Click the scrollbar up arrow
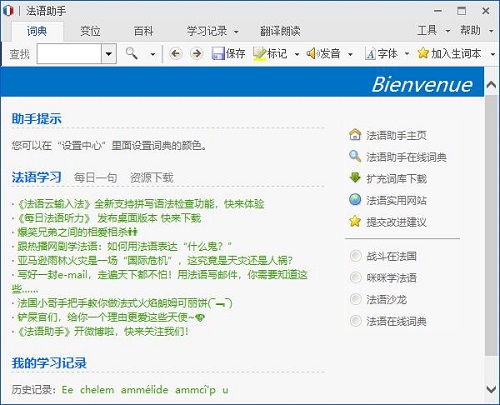Screen dimensions: 500x405 491,85
